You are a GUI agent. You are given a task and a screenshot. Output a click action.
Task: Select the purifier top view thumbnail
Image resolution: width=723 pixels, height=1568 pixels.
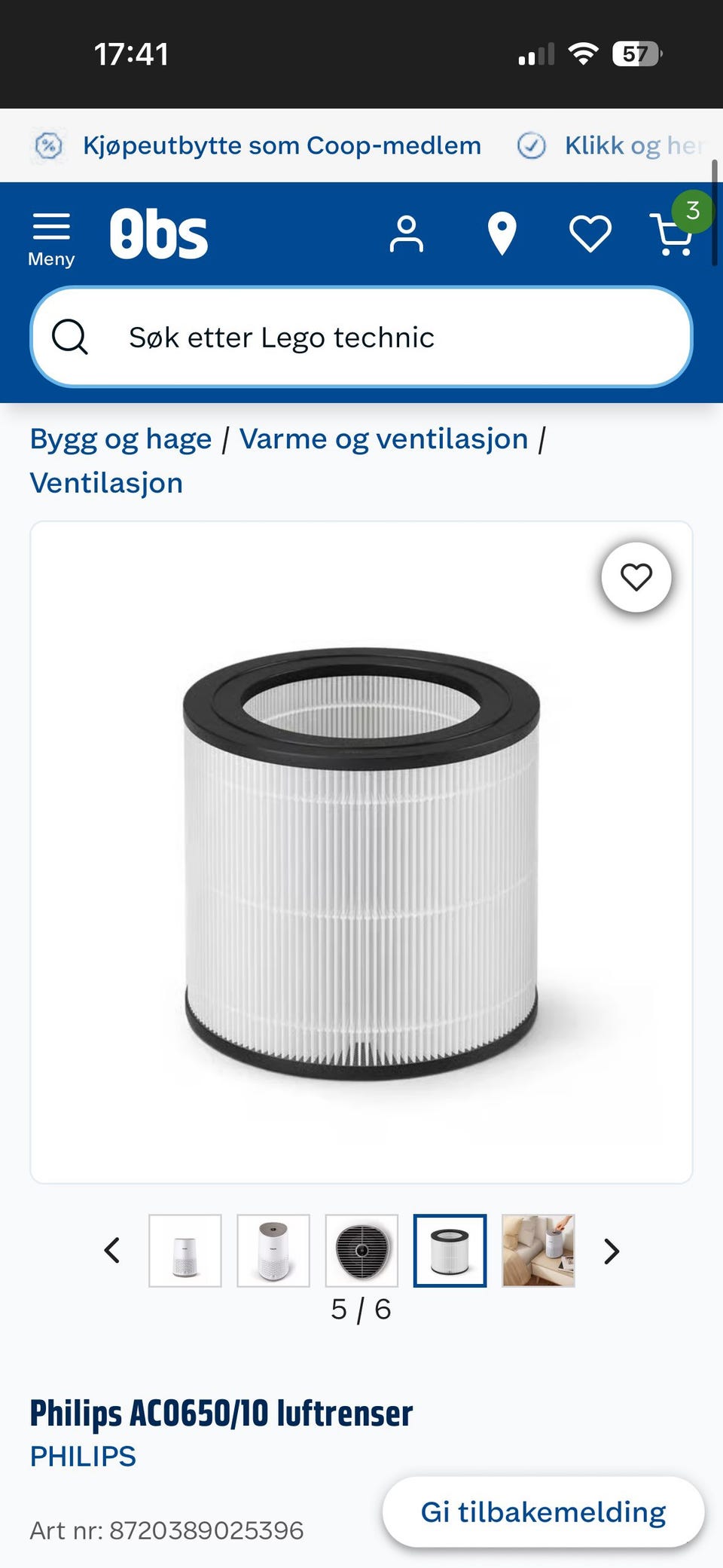click(x=361, y=1250)
